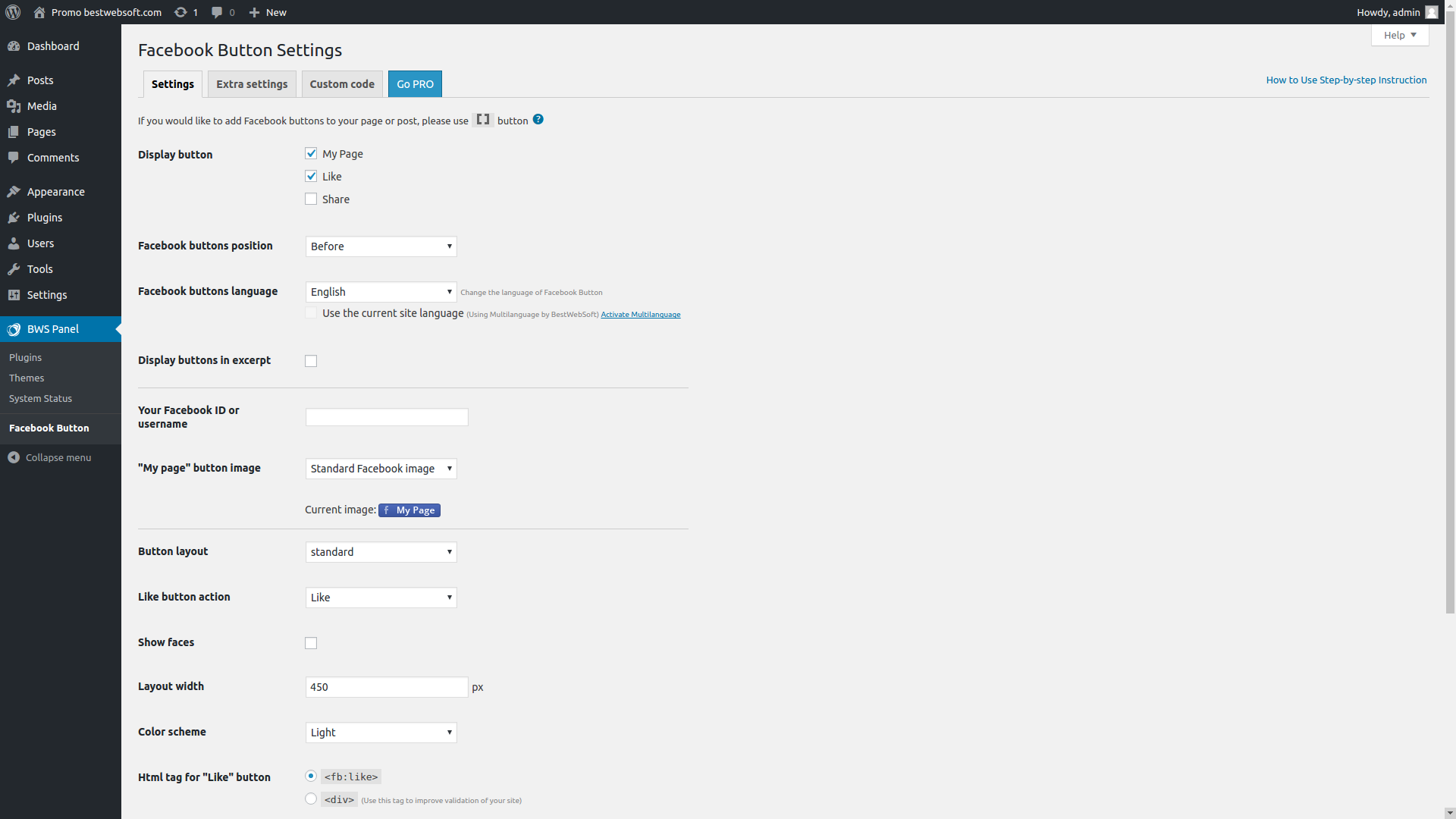The image size is (1456, 819).
Task: Click the Media icon in sidebar
Action: pos(14,106)
